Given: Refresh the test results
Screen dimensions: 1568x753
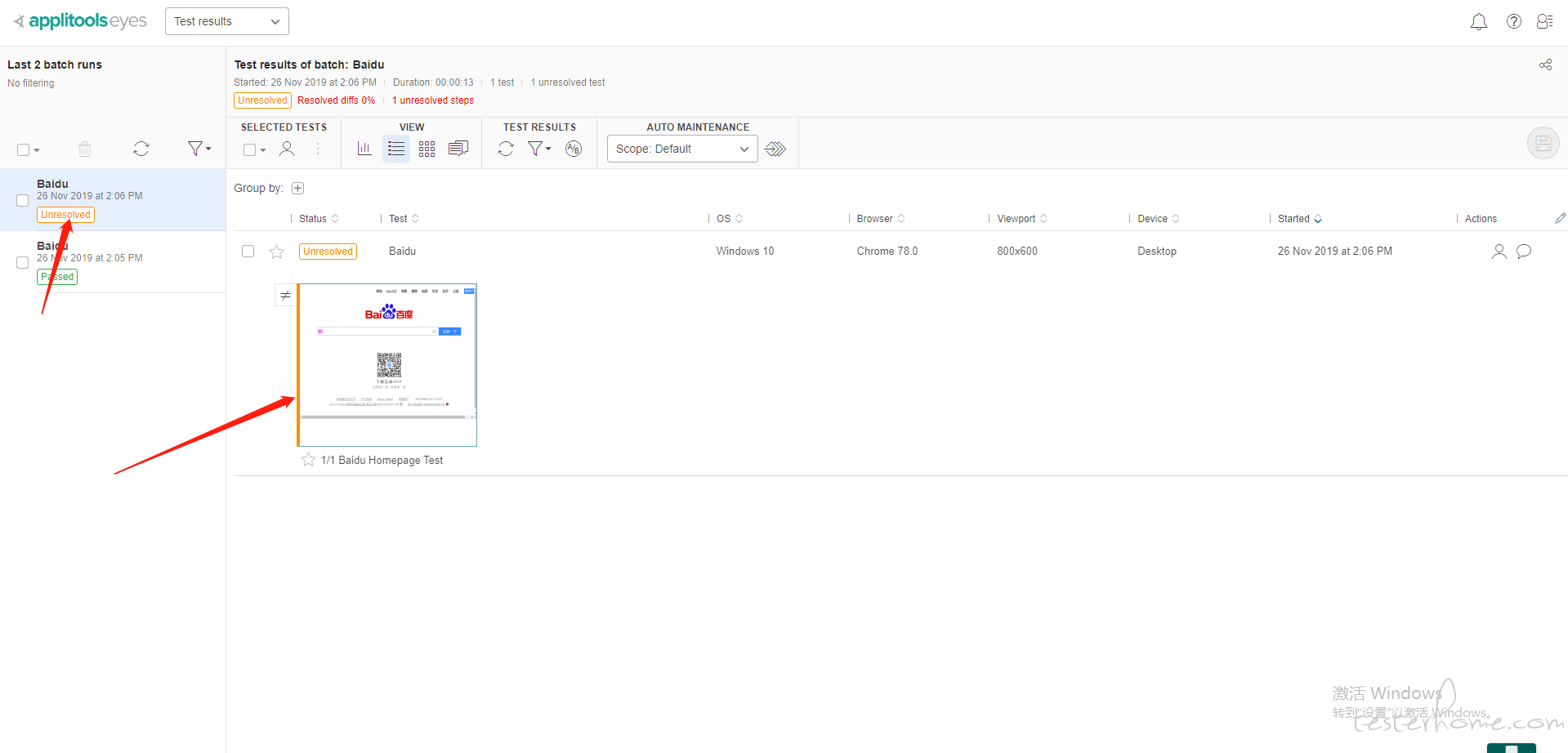Looking at the screenshot, I should coord(506,149).
